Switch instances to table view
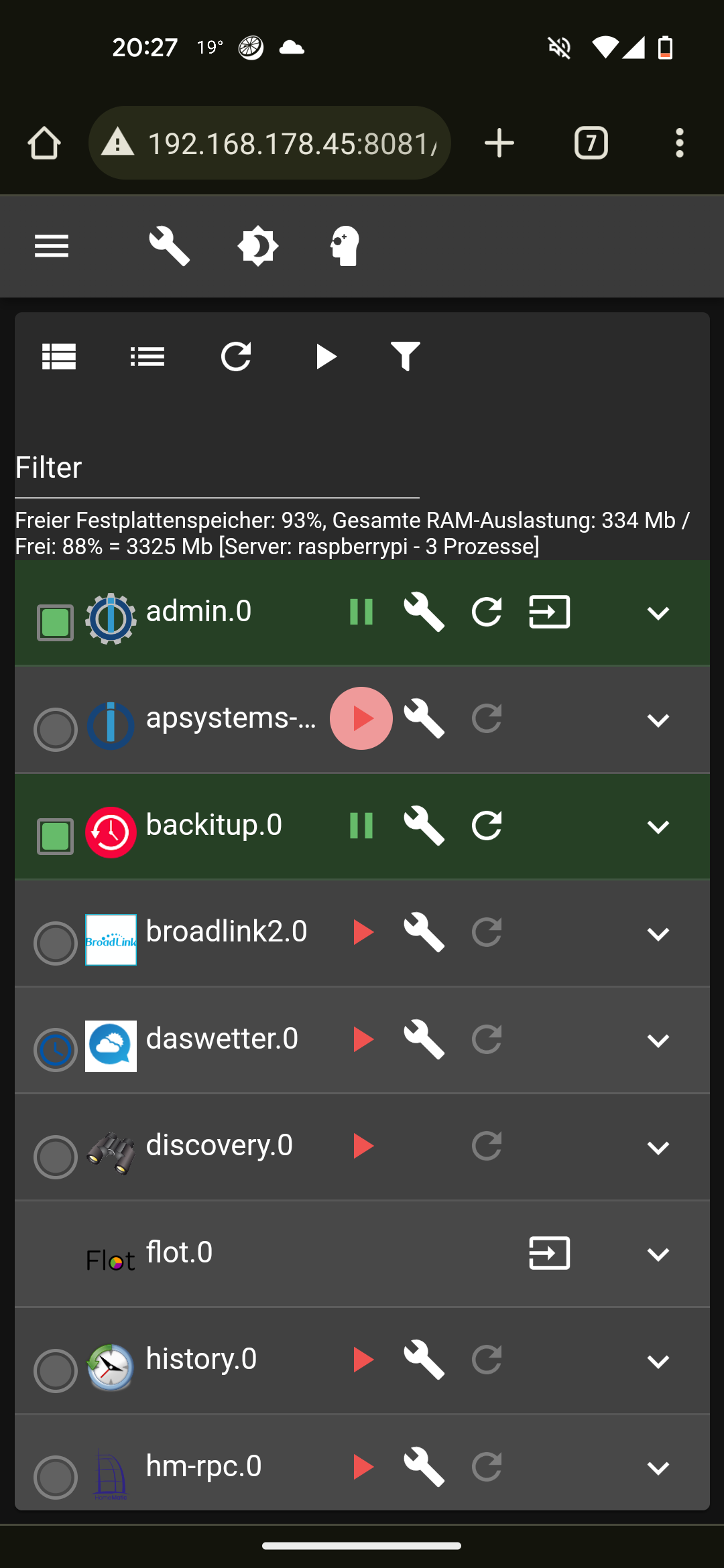724x1568 pixels. [59, 356]
